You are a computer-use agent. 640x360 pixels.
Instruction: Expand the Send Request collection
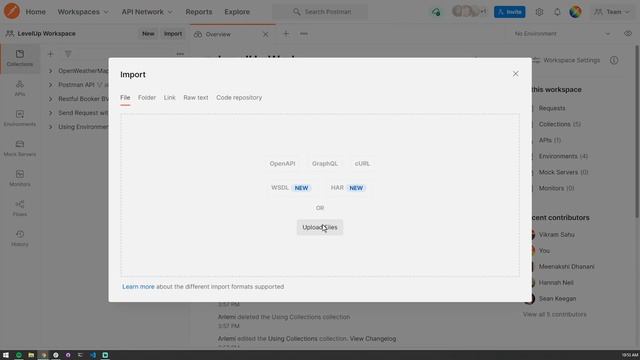(x=51, y=113)
